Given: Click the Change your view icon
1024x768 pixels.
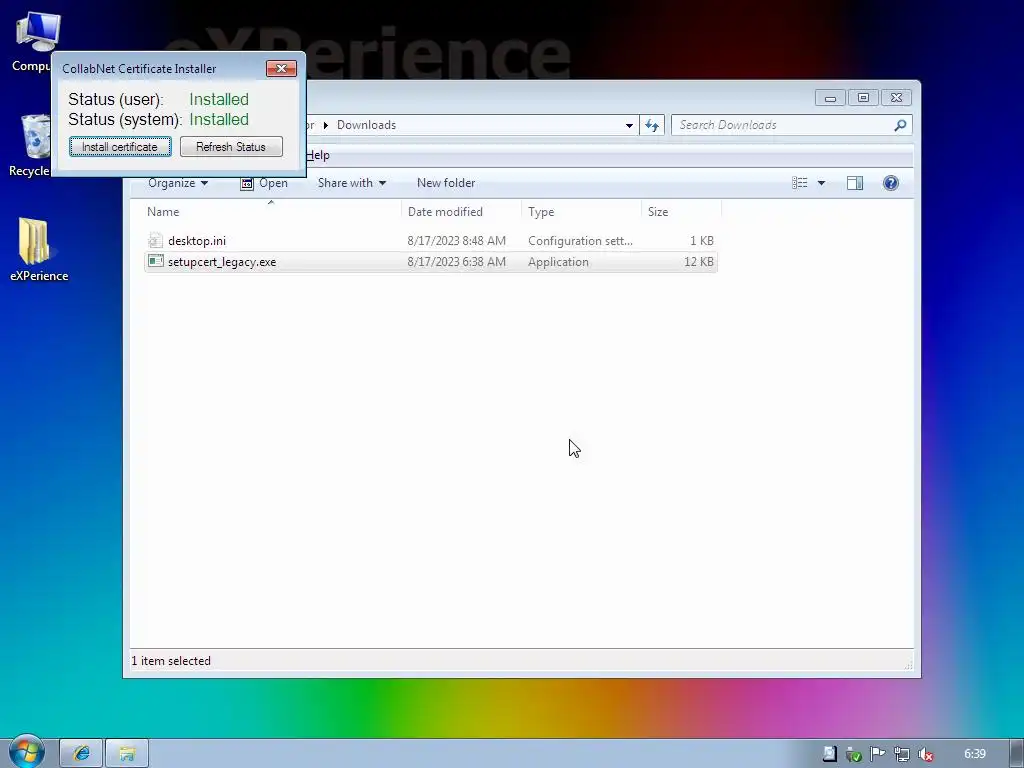Looking at the screenshot, I should coord(799,183).
